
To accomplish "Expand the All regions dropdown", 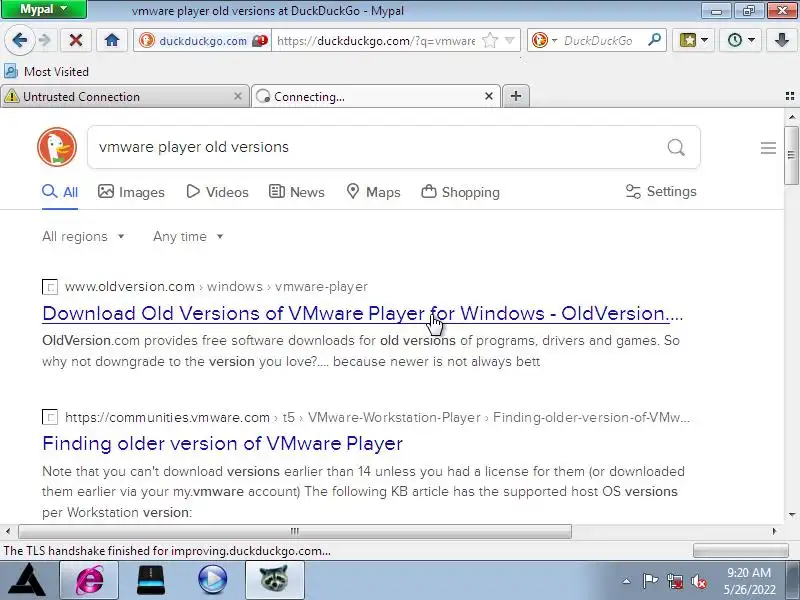I will (x=83, y=237).
